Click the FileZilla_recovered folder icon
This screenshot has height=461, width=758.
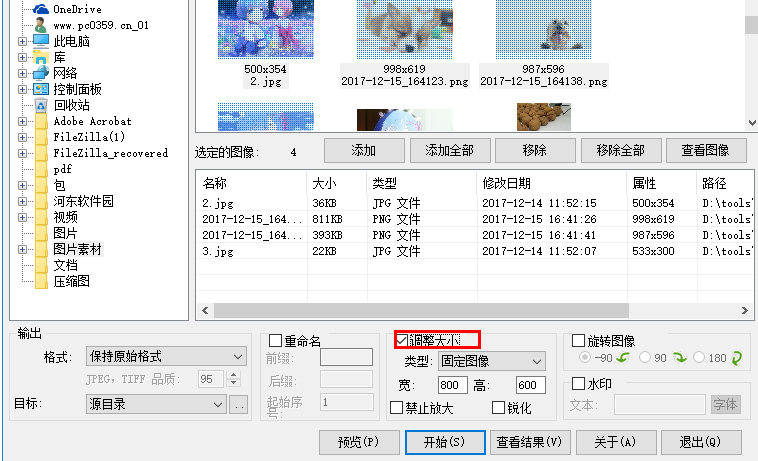coord(41,153)
